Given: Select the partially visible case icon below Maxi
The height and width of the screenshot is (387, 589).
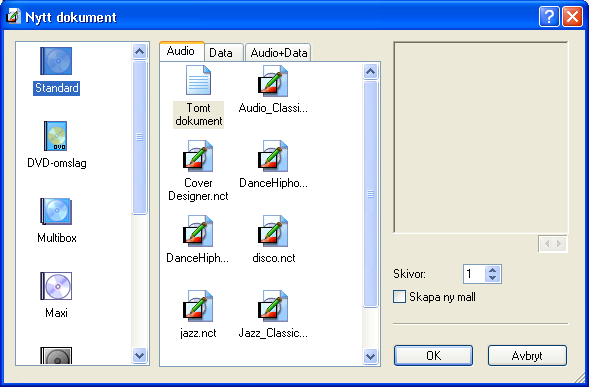Looking at the screenshot, I should pyautogui.click(x=56, y=356).
